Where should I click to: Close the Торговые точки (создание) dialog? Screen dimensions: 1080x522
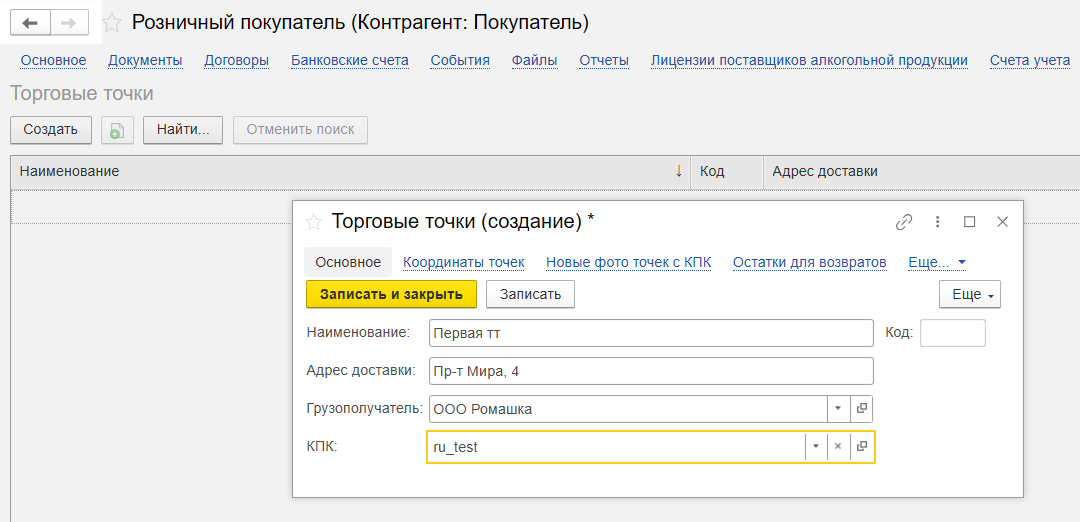click(1003, 222)
